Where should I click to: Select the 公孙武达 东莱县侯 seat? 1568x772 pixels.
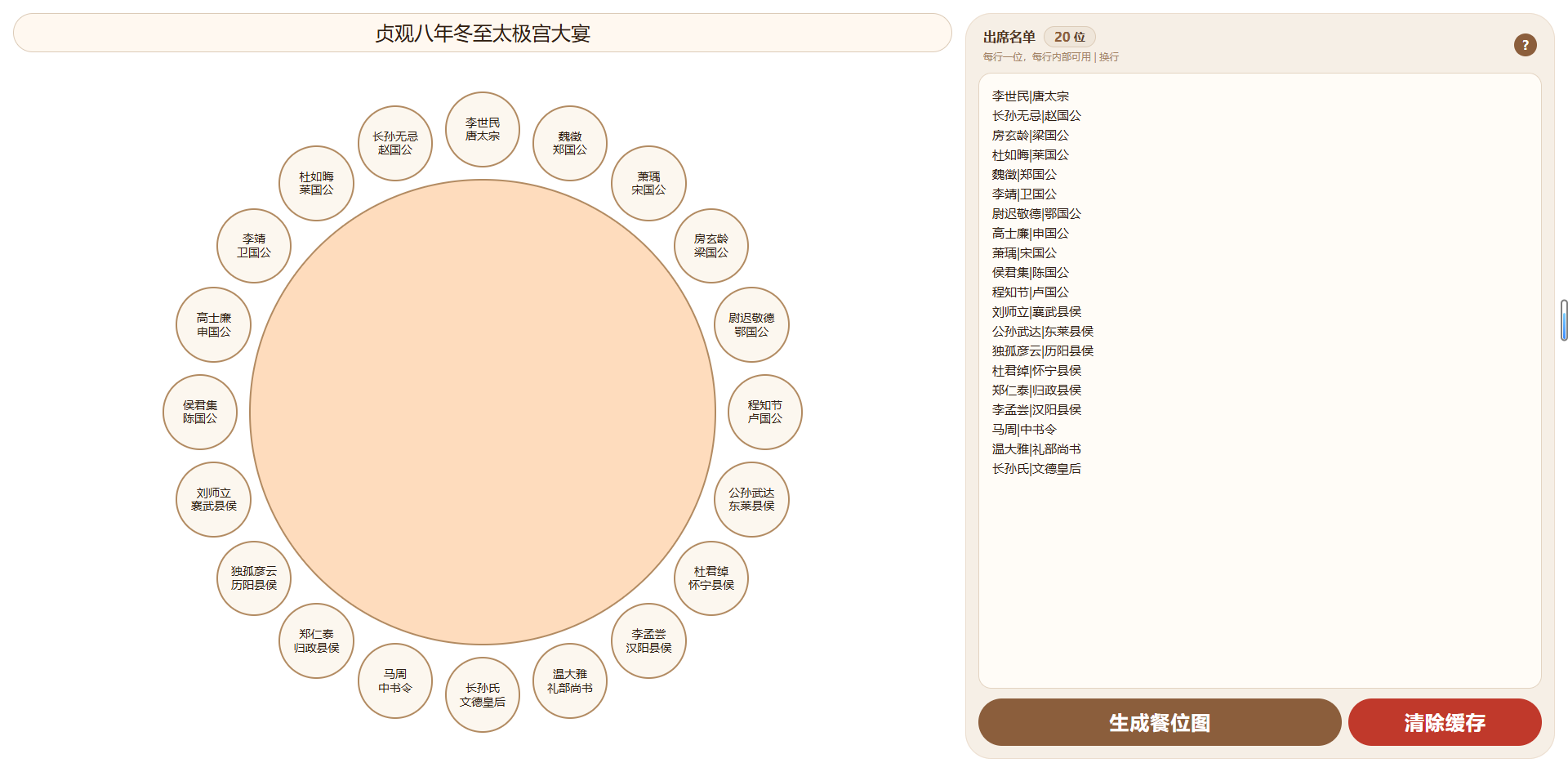(751, 499)
